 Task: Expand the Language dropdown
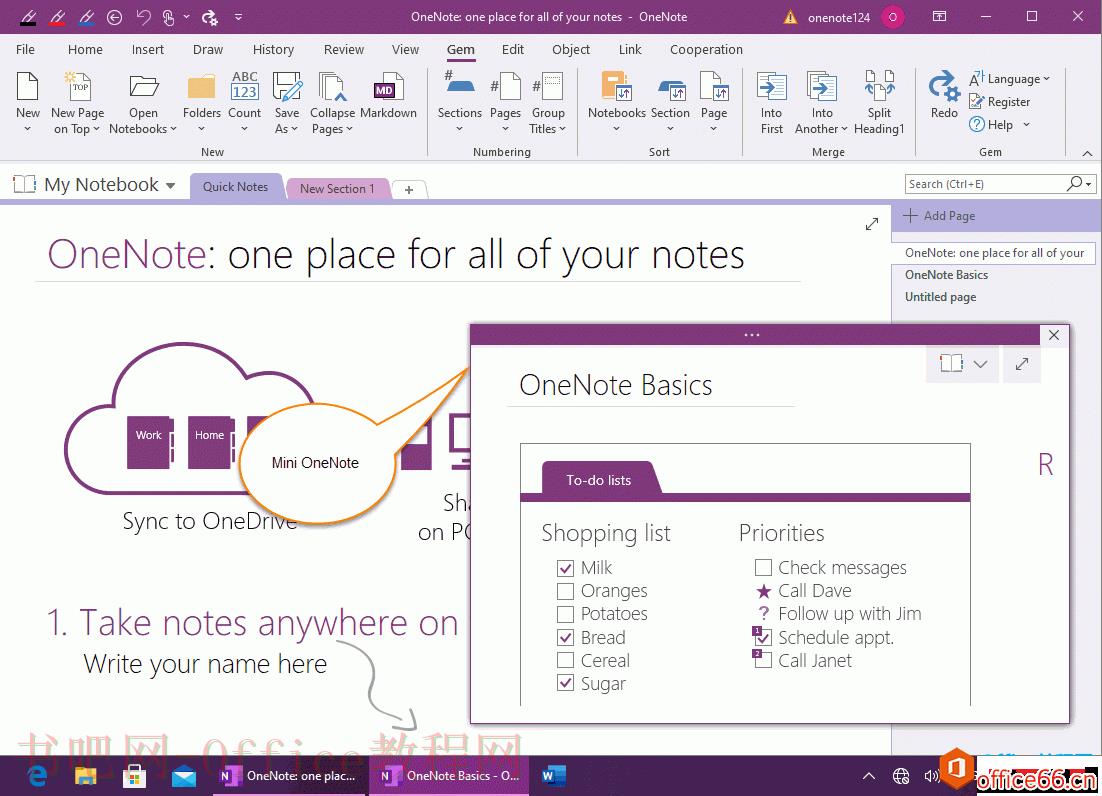click(1046, 79)
